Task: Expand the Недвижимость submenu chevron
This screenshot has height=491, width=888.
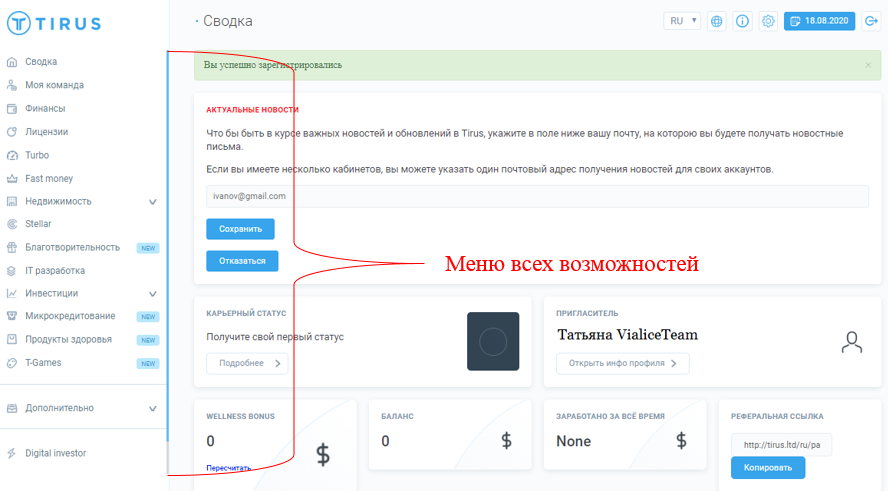Action: 152,202
